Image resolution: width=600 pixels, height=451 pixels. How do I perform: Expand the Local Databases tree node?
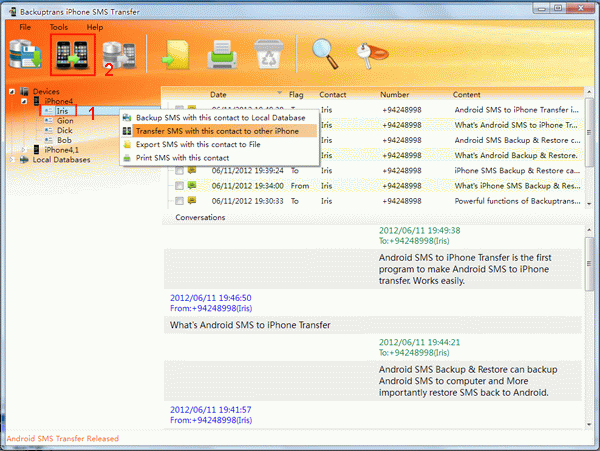coord(12,160)
